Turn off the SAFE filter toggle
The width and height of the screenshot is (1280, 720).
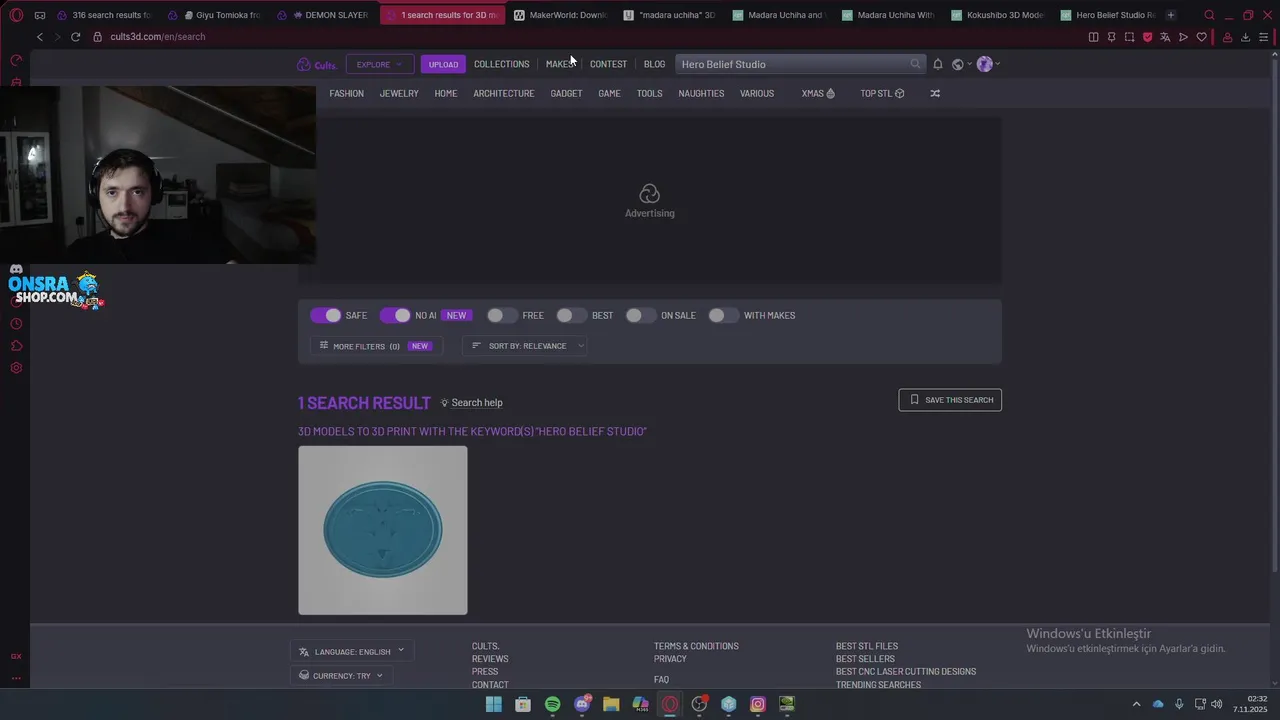(326, 315)
